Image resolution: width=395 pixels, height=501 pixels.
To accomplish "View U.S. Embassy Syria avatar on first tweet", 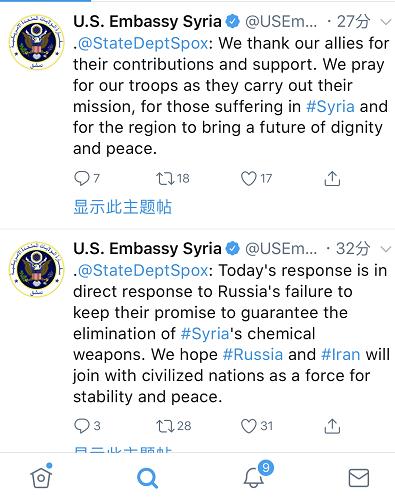I will 36,42.
